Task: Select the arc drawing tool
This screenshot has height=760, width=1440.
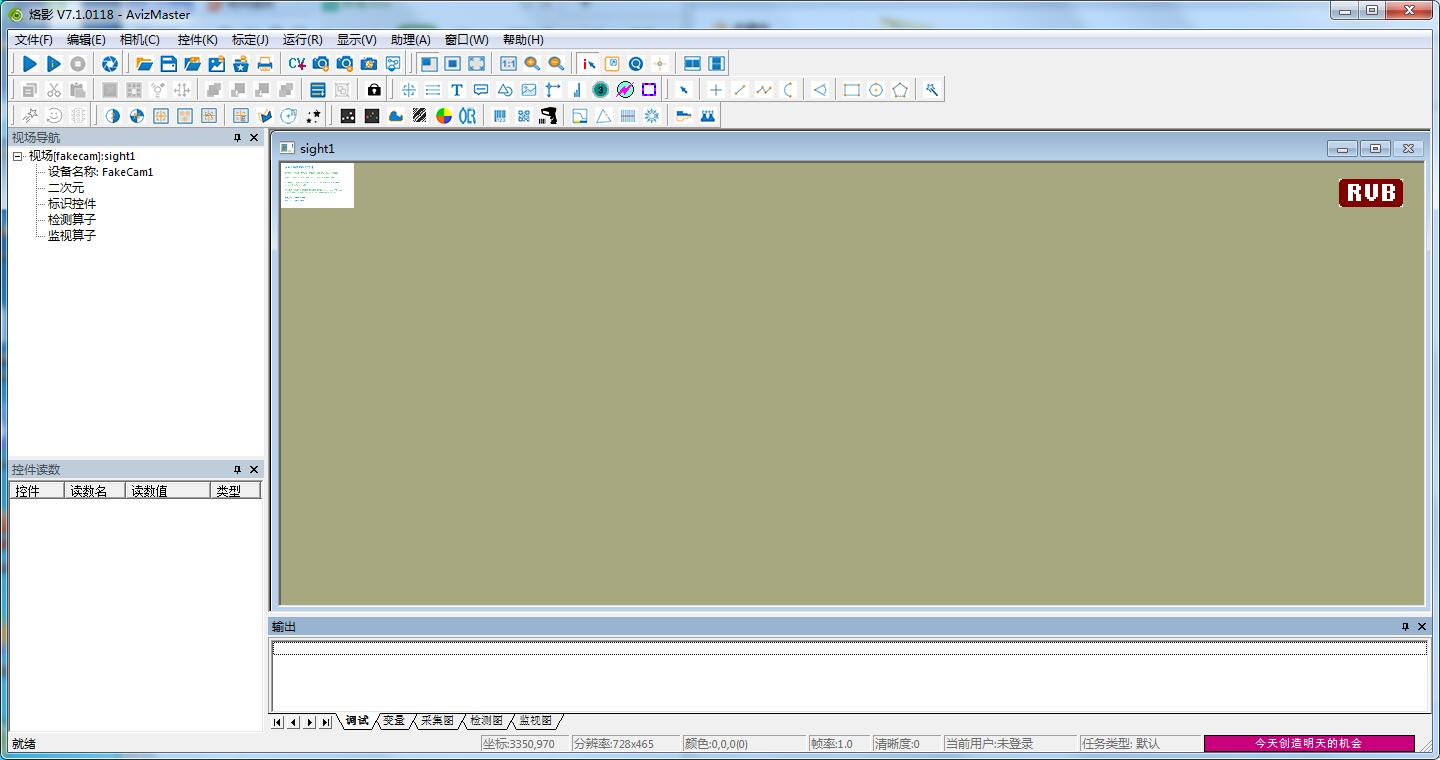Action: tap(788, 90)
